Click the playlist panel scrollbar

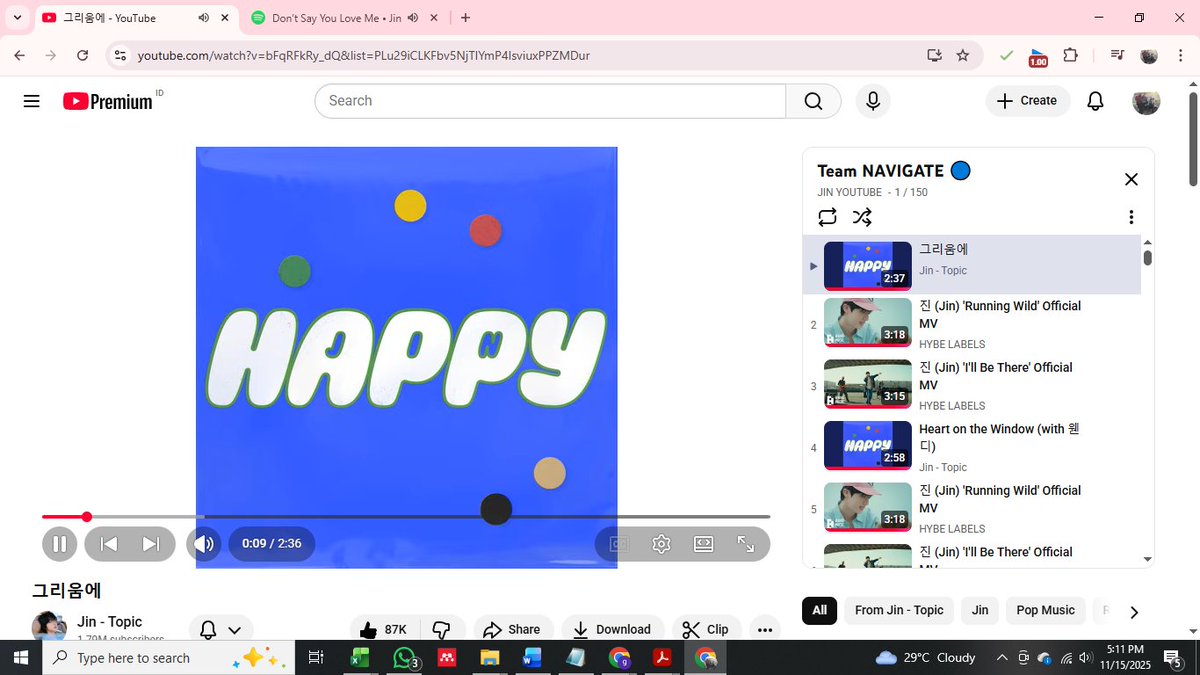pyautogui.click(x=1148, y=257)
